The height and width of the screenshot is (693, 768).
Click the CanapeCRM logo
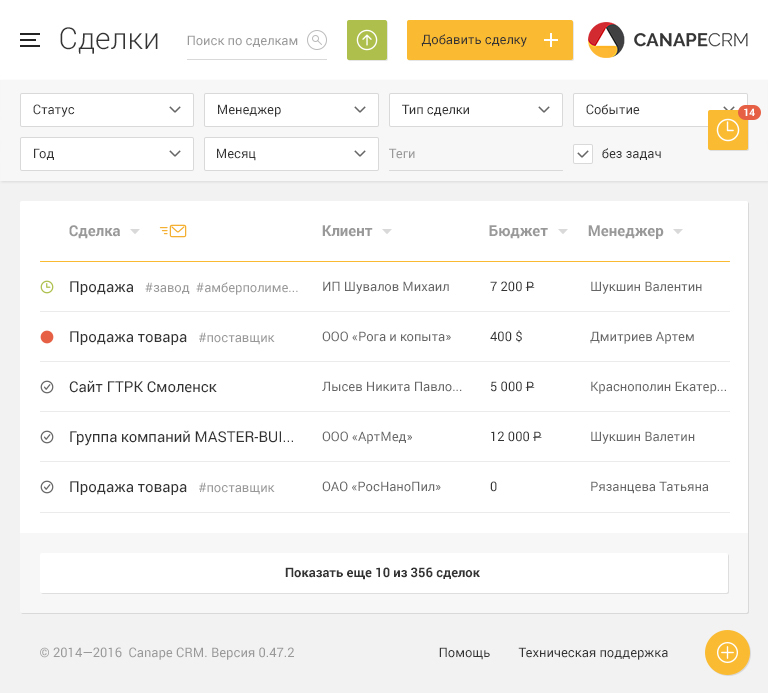(x=668, y=40)
